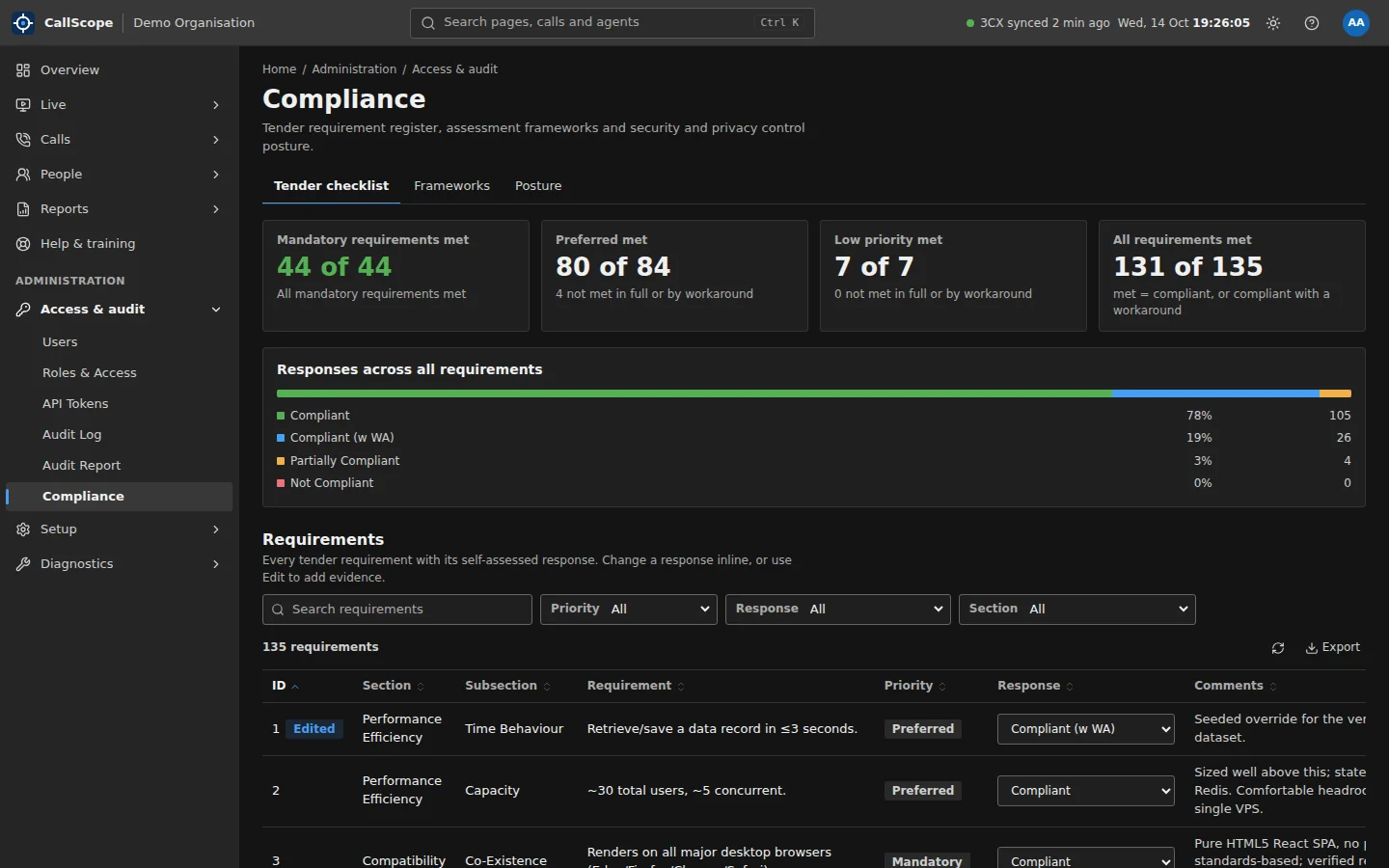Focus the global search pages, calls and agents box
The width and height of the screenshot is (1389, 868).
pyautogui.click(x=613, y=22)
